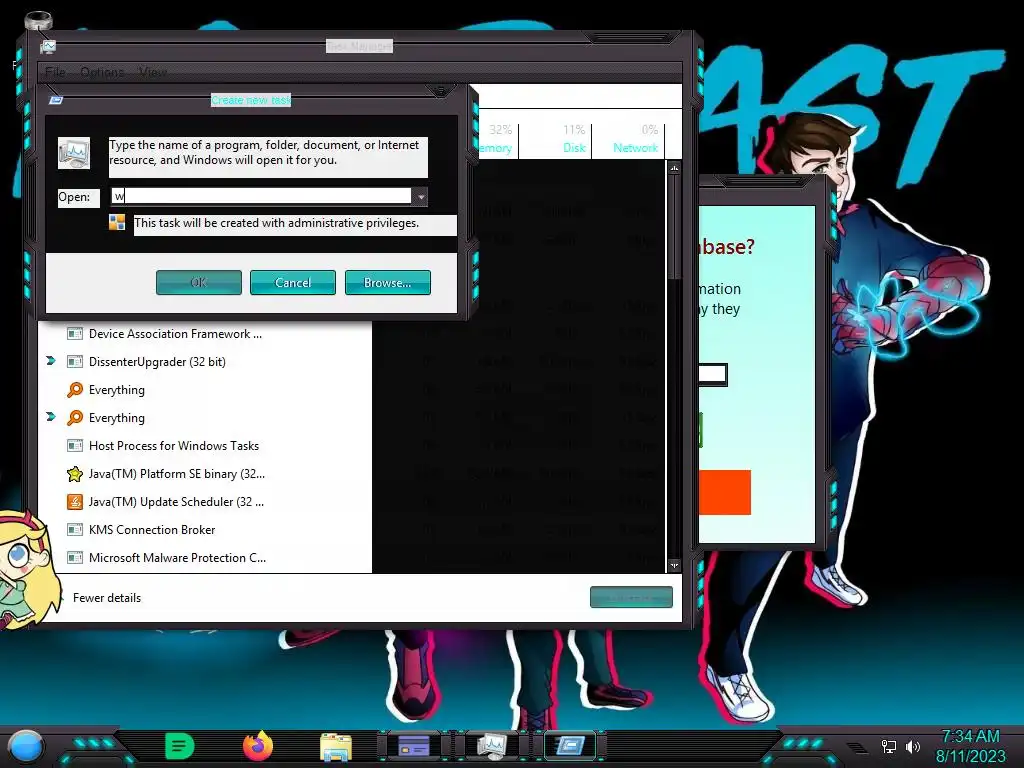Switch to purple card app taskbar button

[x=413, y=746]
